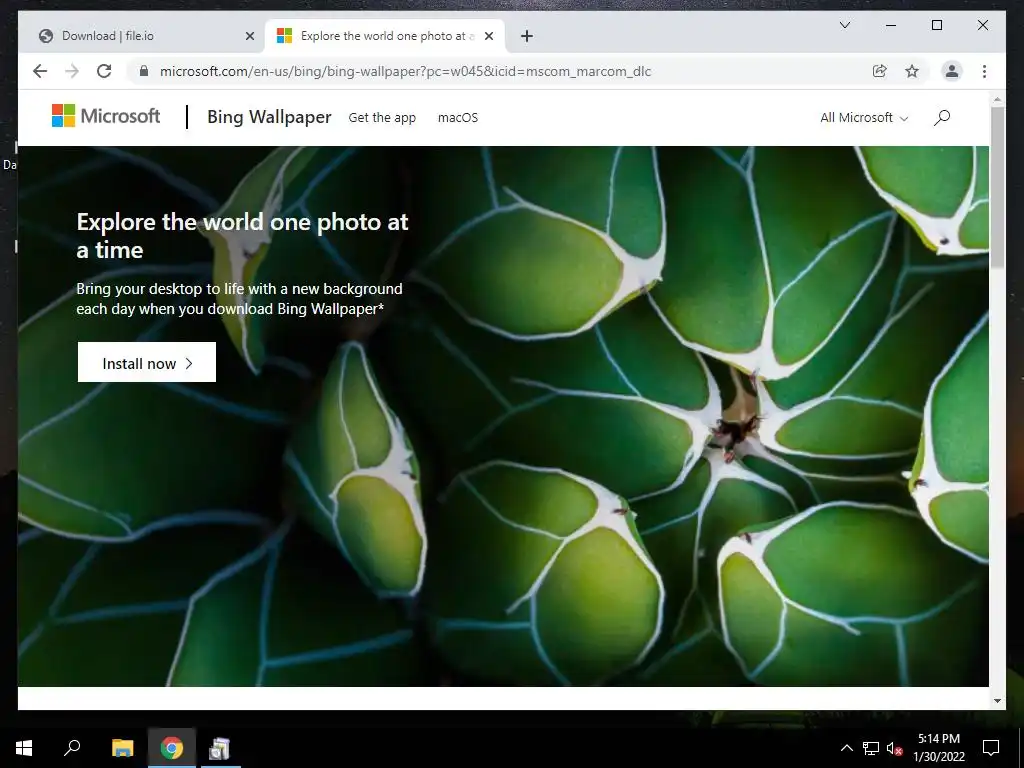Close the Download | file.io tab
The height and width of the screenshot is (768, 1024).
coord(249,36)
